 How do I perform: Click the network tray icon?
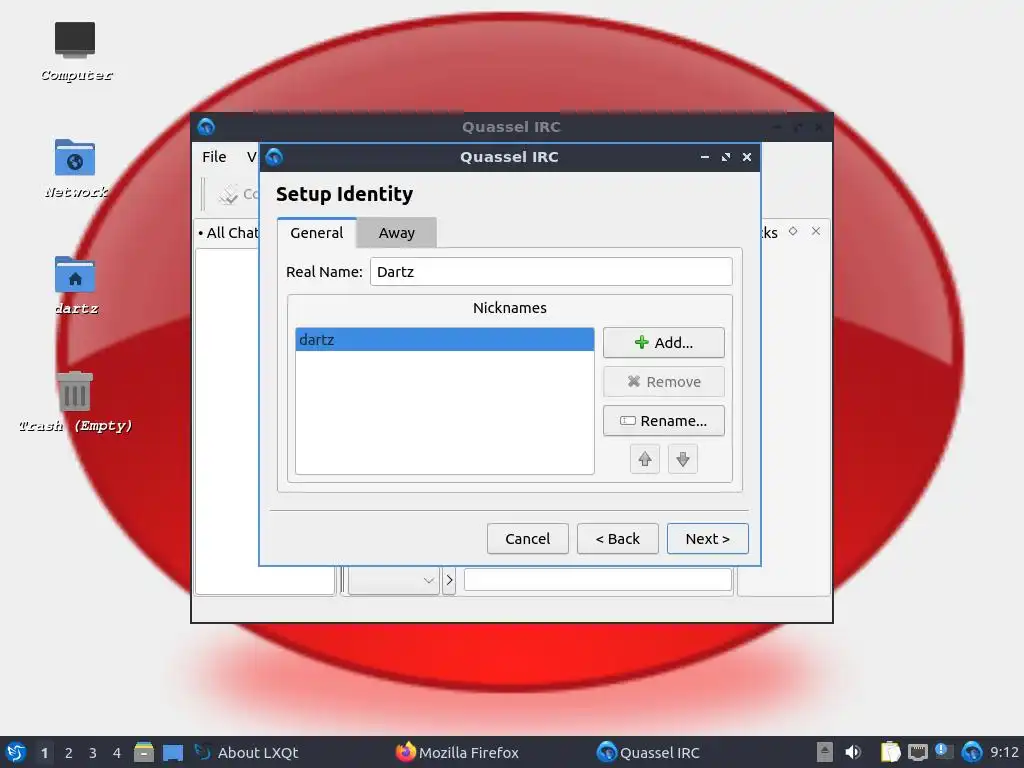point(918,752)
